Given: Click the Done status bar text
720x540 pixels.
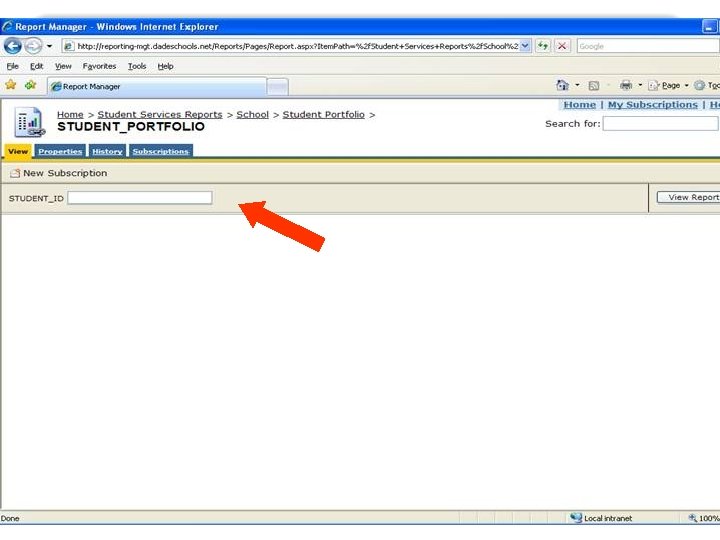Looking at the screenshot, I should coord(10,518).
